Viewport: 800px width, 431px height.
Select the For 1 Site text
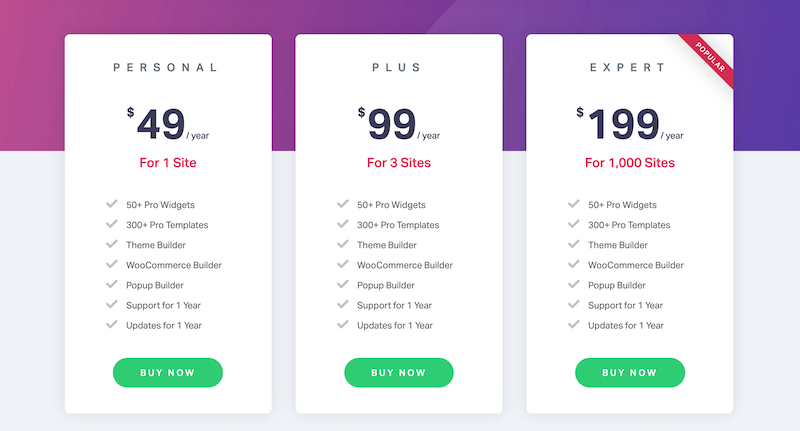pos(168,163)
